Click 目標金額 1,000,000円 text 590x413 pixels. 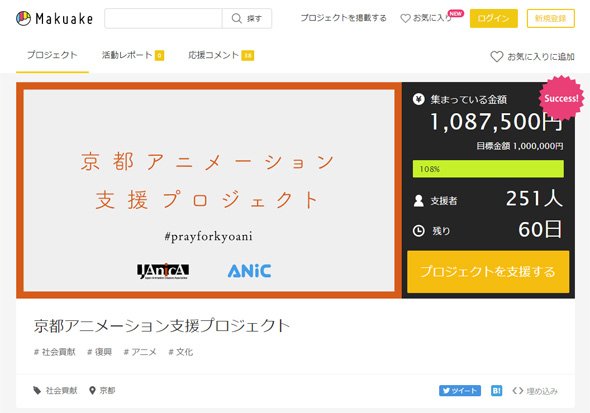click(x=520, y=146)
